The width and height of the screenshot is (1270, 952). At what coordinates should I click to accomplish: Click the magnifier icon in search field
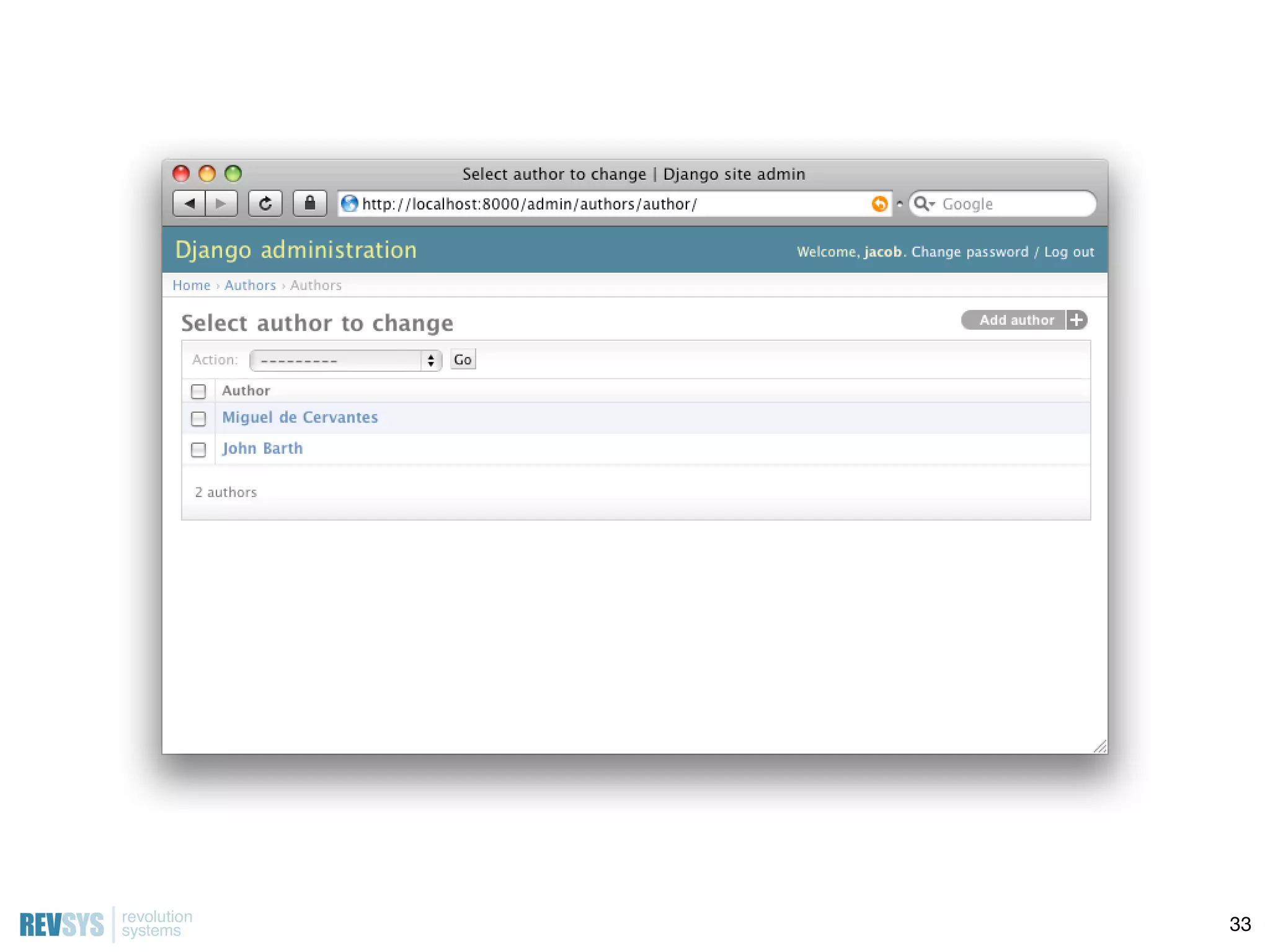click(x=921, y=203)
